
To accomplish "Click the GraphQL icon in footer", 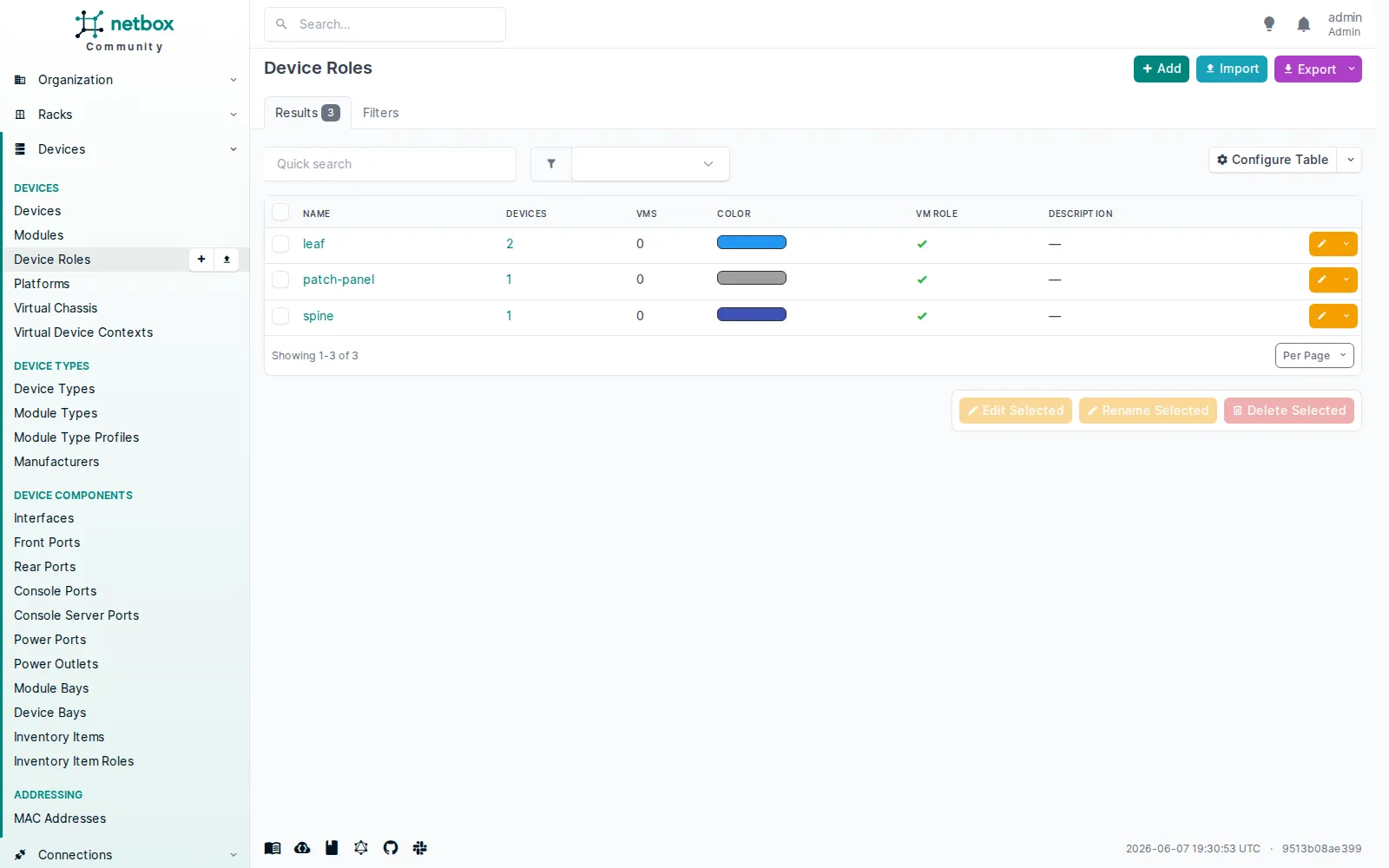I will [x=361, y=848].
